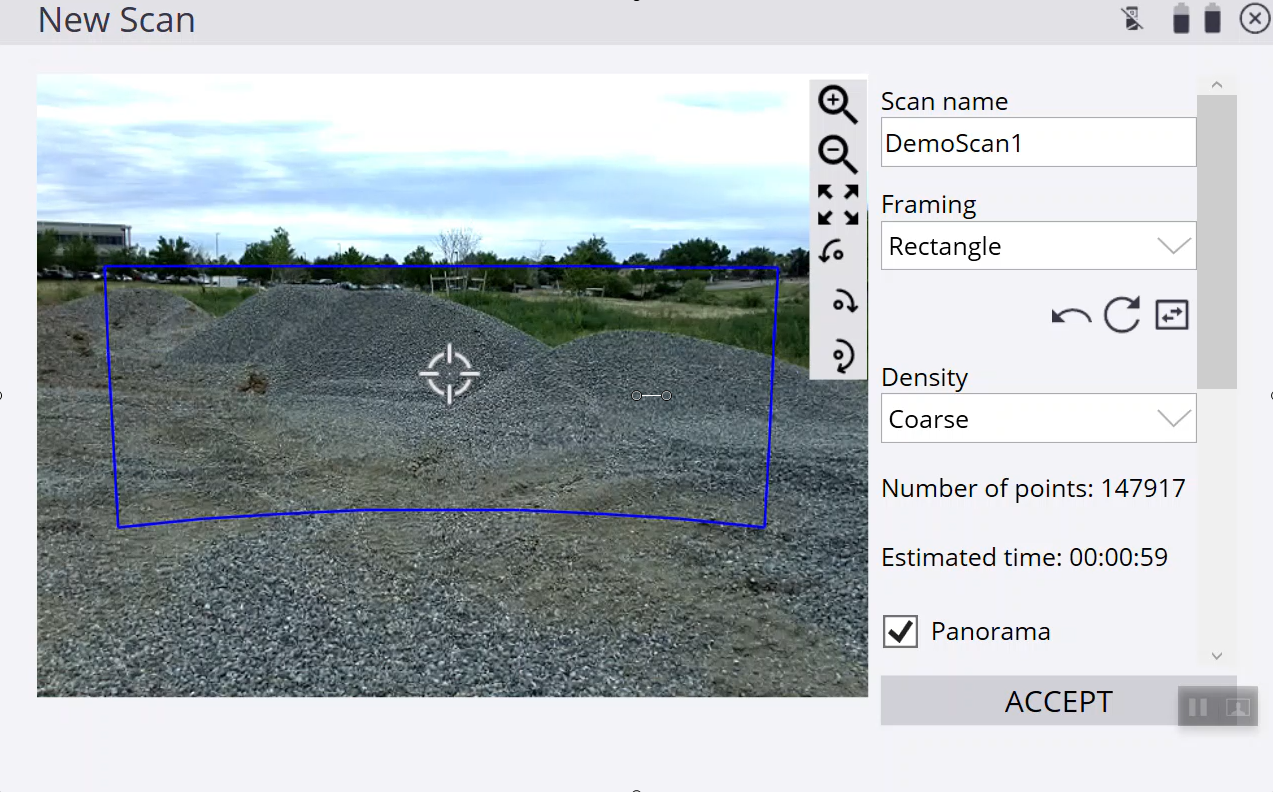Click the clockwise arrow with dot icon

tap(845, 302)
